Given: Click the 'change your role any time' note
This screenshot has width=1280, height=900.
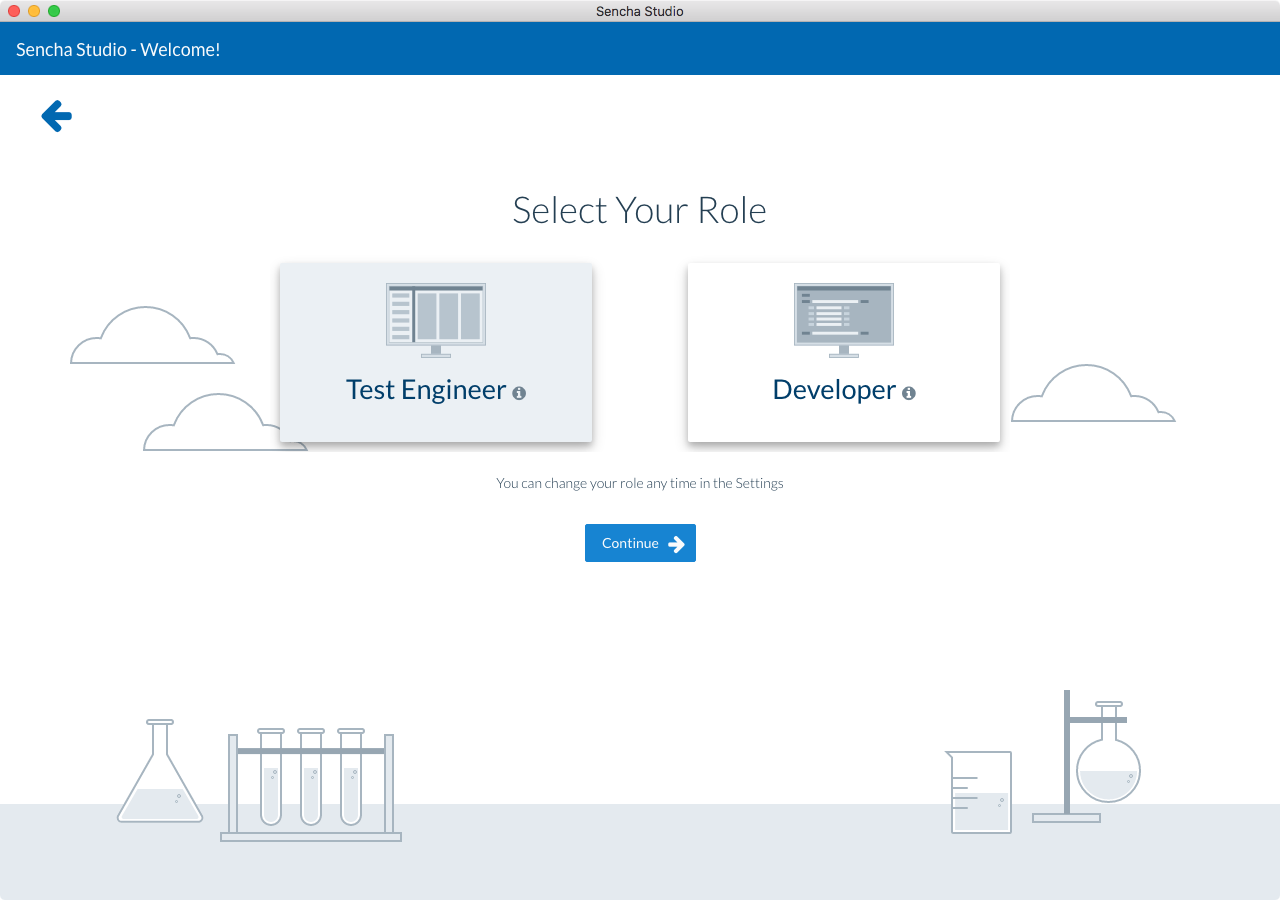Looking at the screenshot, I should click(640, 483).
